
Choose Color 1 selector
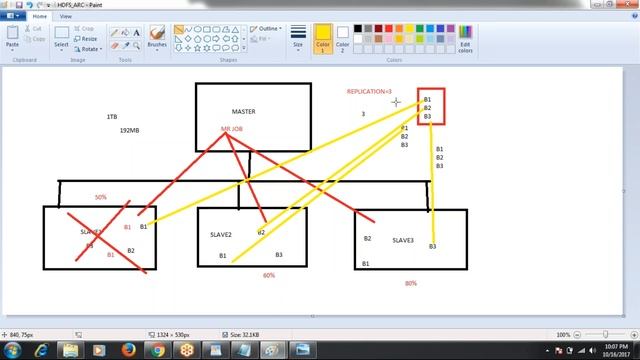coord(322,39)
